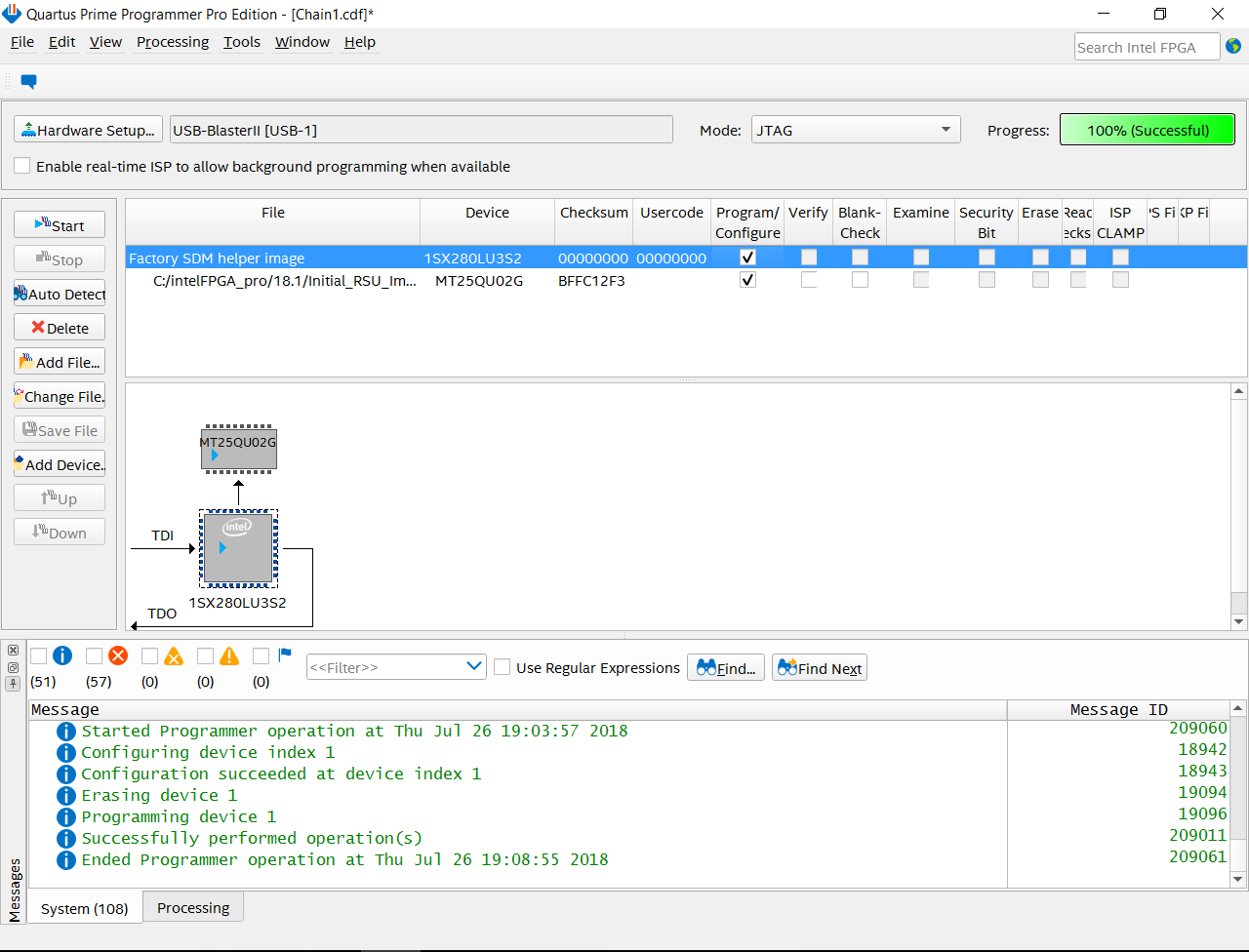
Task: Expand the message Filter combo box
Action: point(474,667)
